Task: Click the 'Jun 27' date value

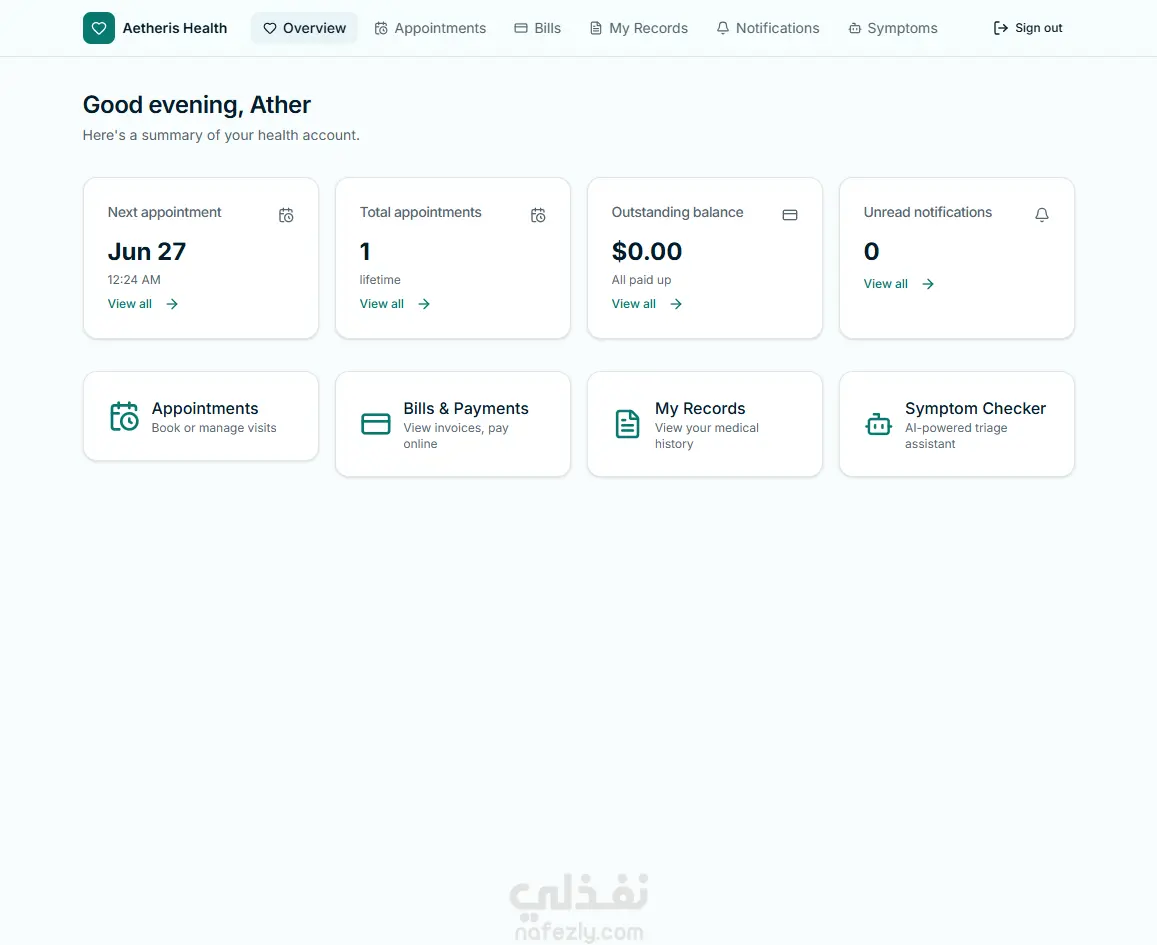Action: coord(147,252)
